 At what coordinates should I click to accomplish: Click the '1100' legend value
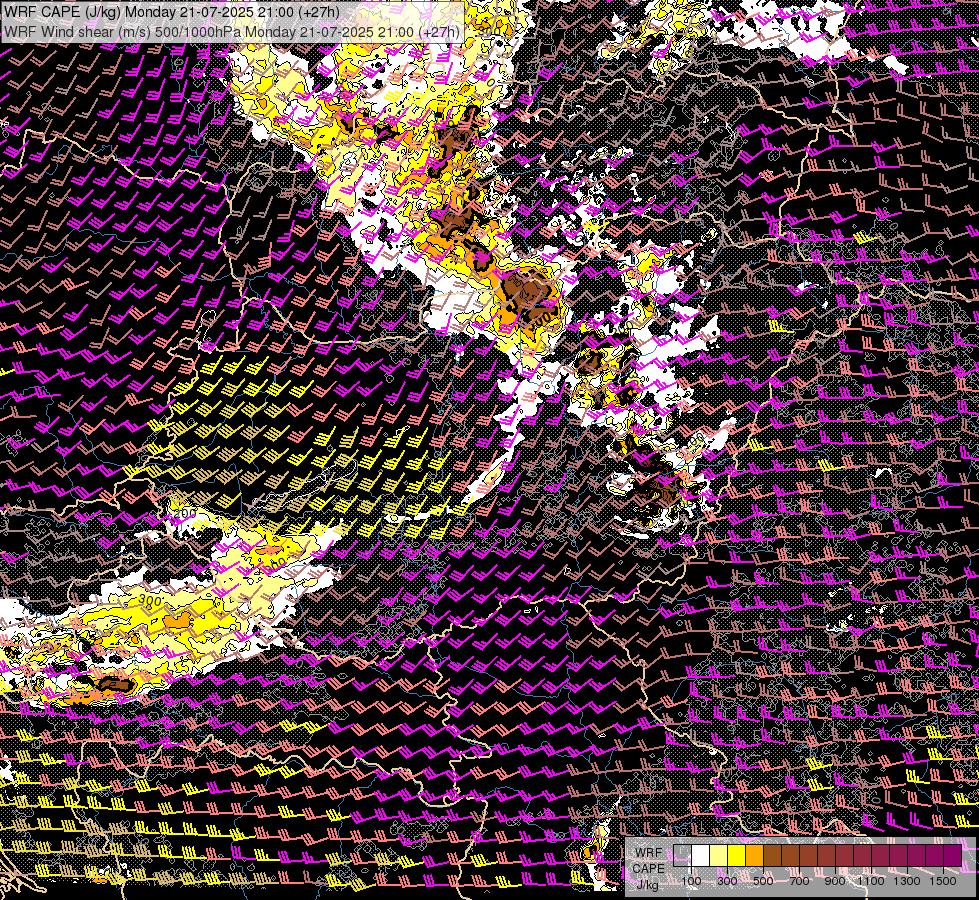[871, 881]
